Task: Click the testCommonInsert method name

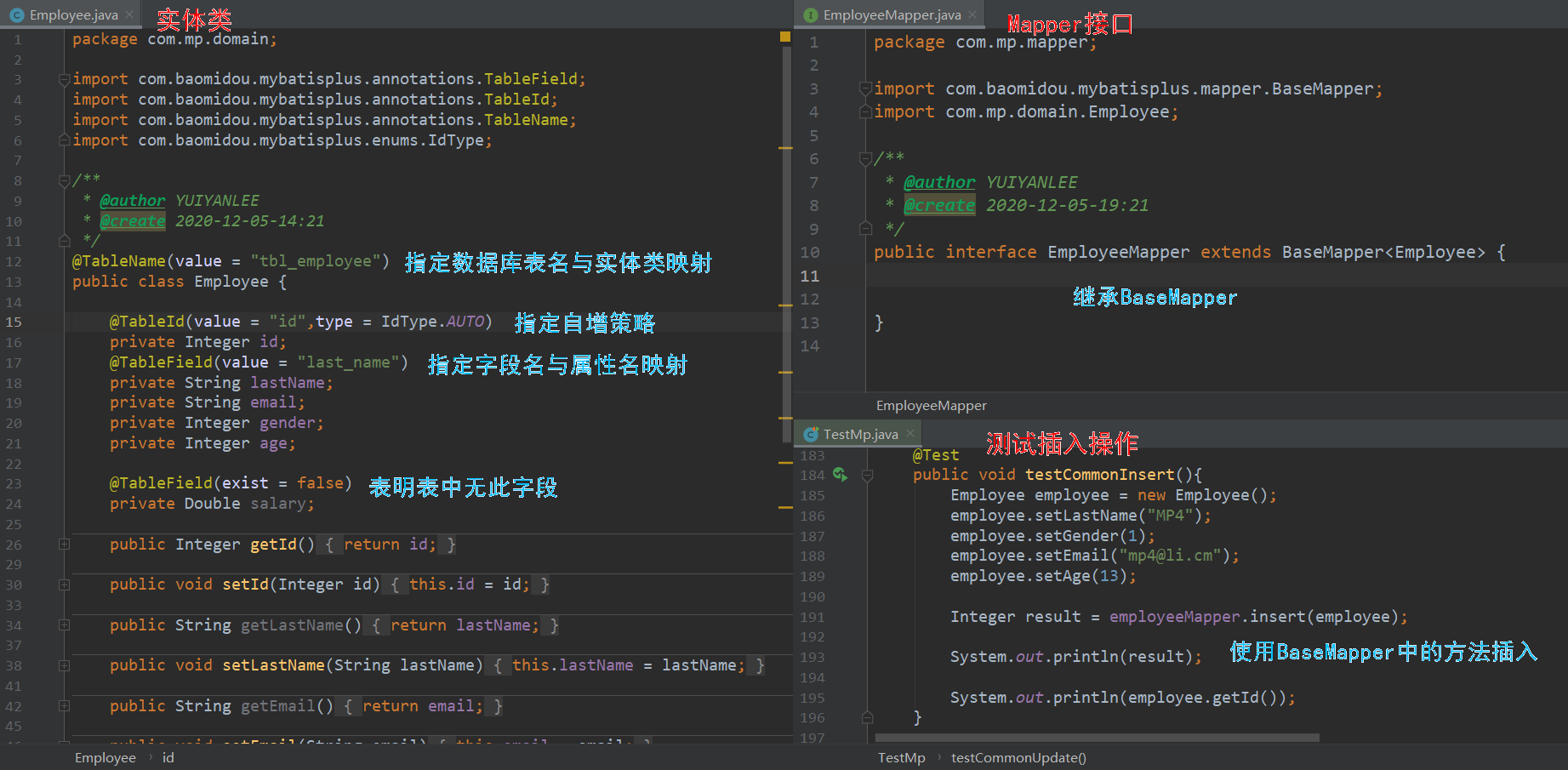Action: pyautogui.click(x=1099, y=475)
